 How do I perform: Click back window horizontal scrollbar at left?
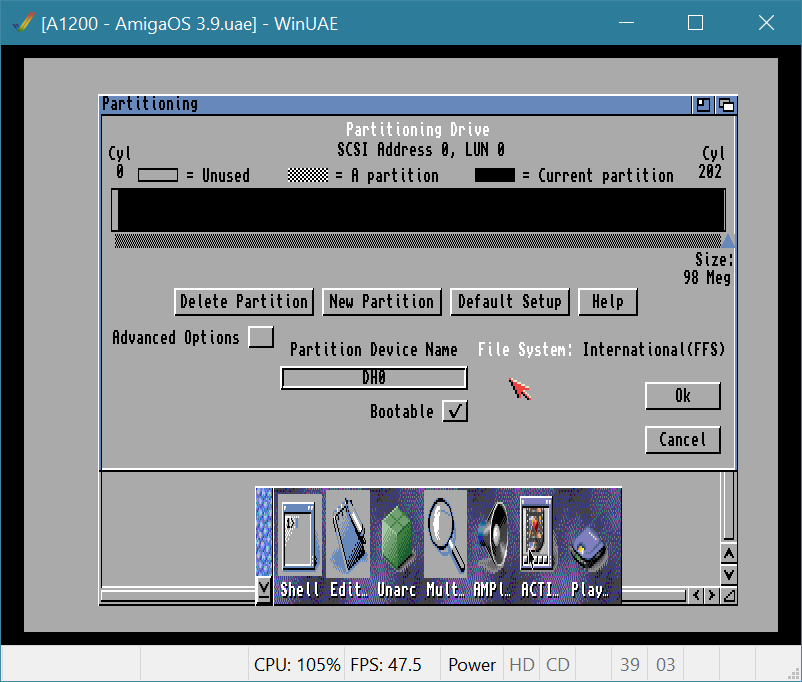tap(177, 595)
